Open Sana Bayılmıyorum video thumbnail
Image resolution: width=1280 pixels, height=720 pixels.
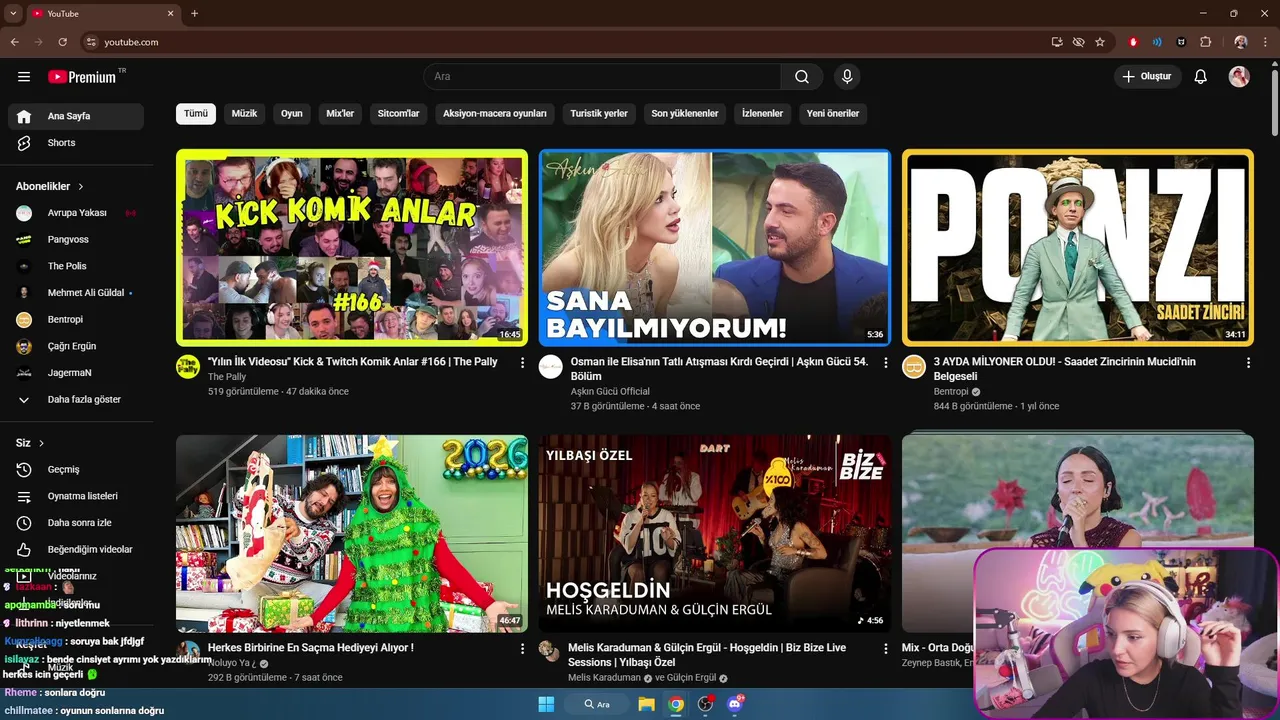click(715, 247)
